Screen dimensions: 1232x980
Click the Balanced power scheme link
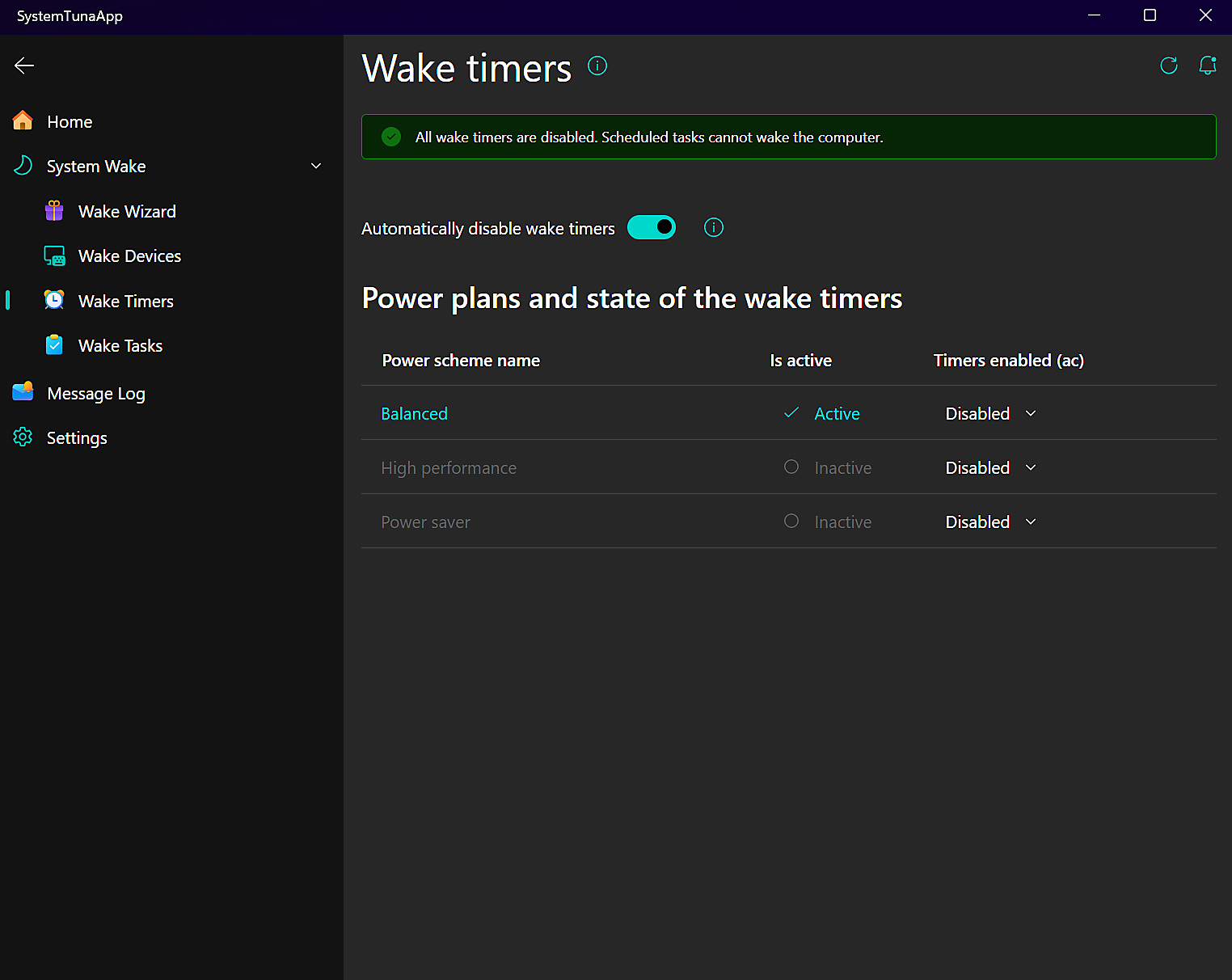click(x=414, y=413)
